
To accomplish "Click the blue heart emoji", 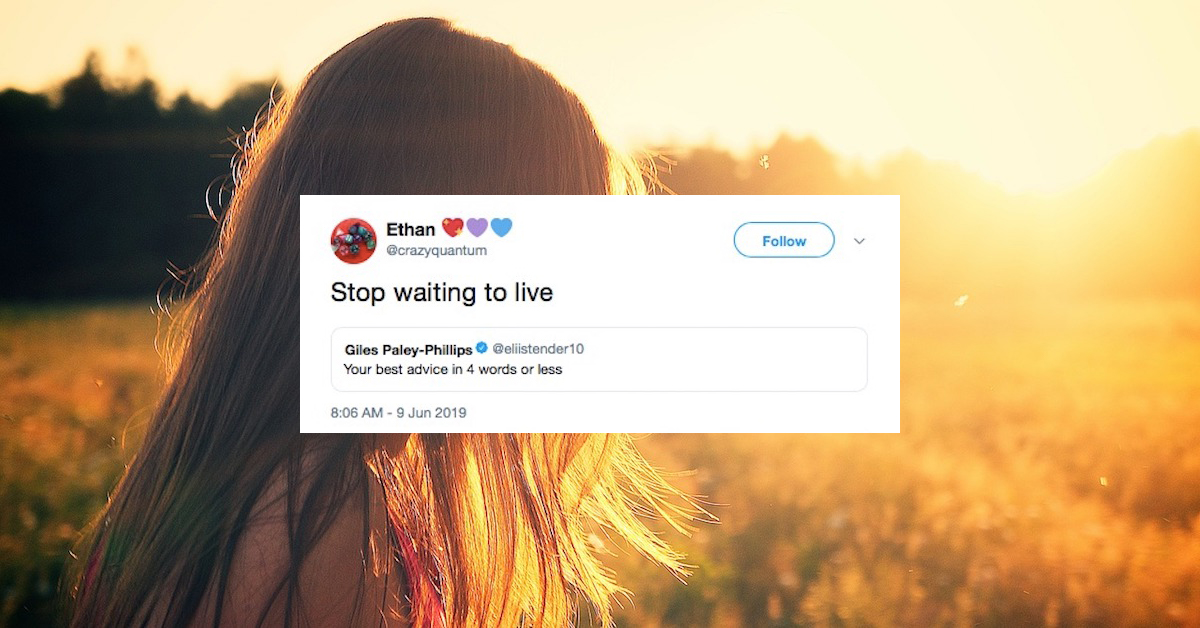I will tap(501, 228).
